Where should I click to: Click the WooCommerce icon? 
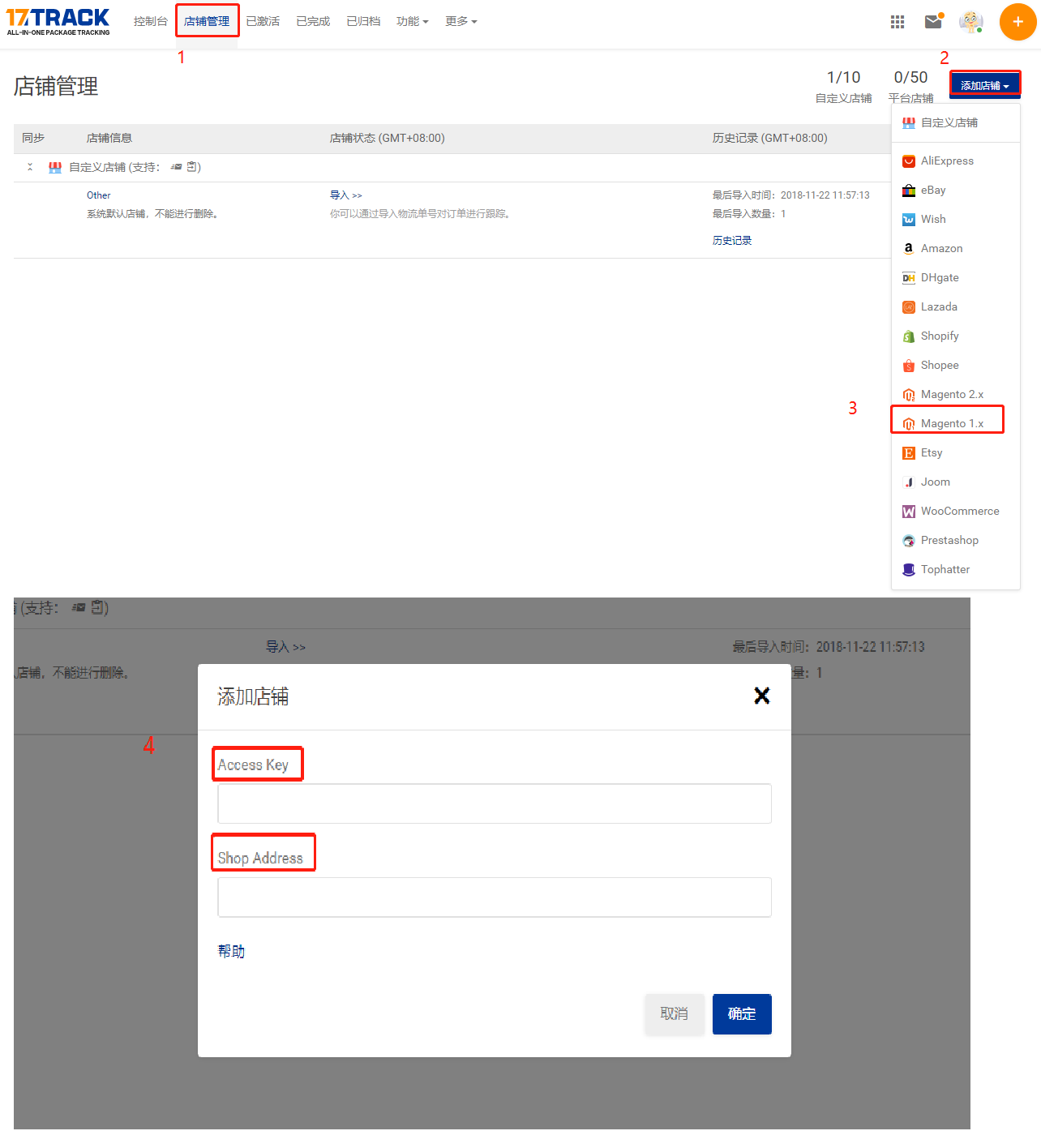coord(909,512)
